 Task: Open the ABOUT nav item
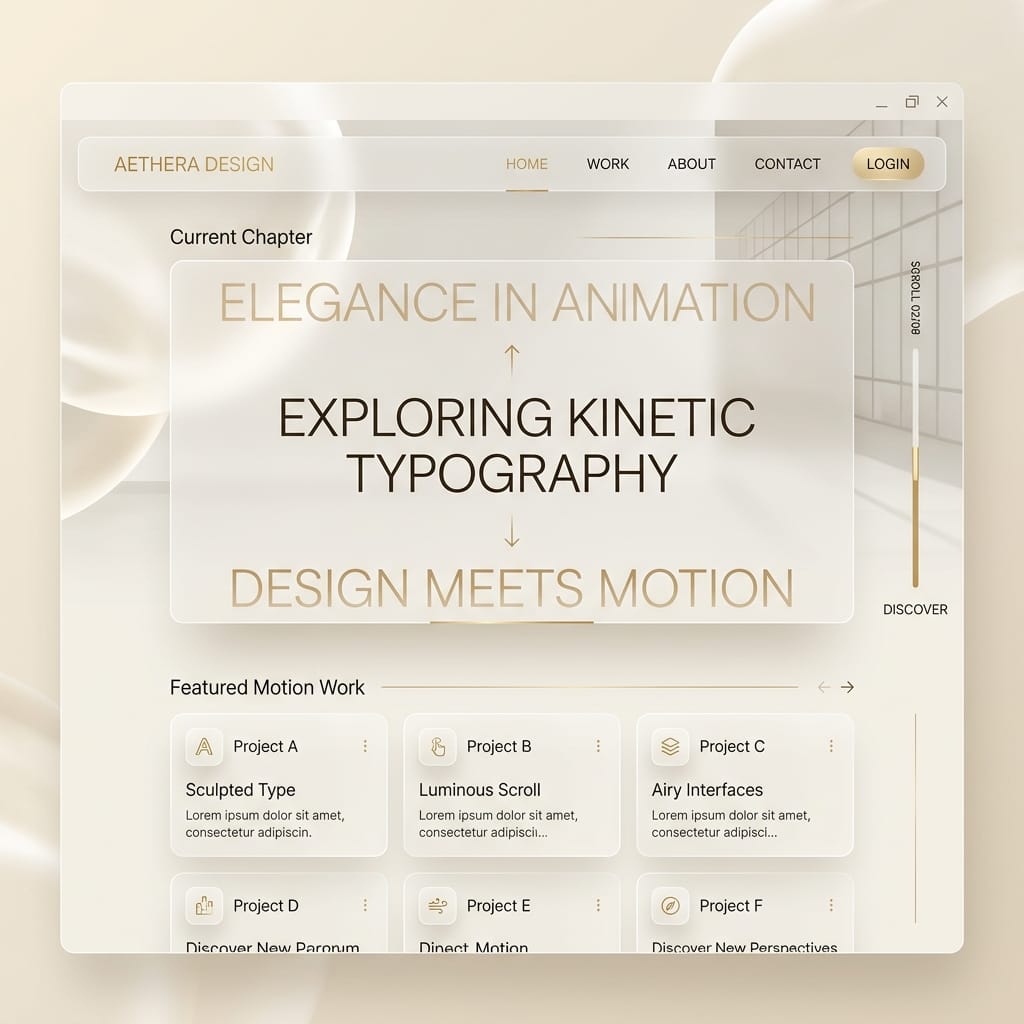692,164
